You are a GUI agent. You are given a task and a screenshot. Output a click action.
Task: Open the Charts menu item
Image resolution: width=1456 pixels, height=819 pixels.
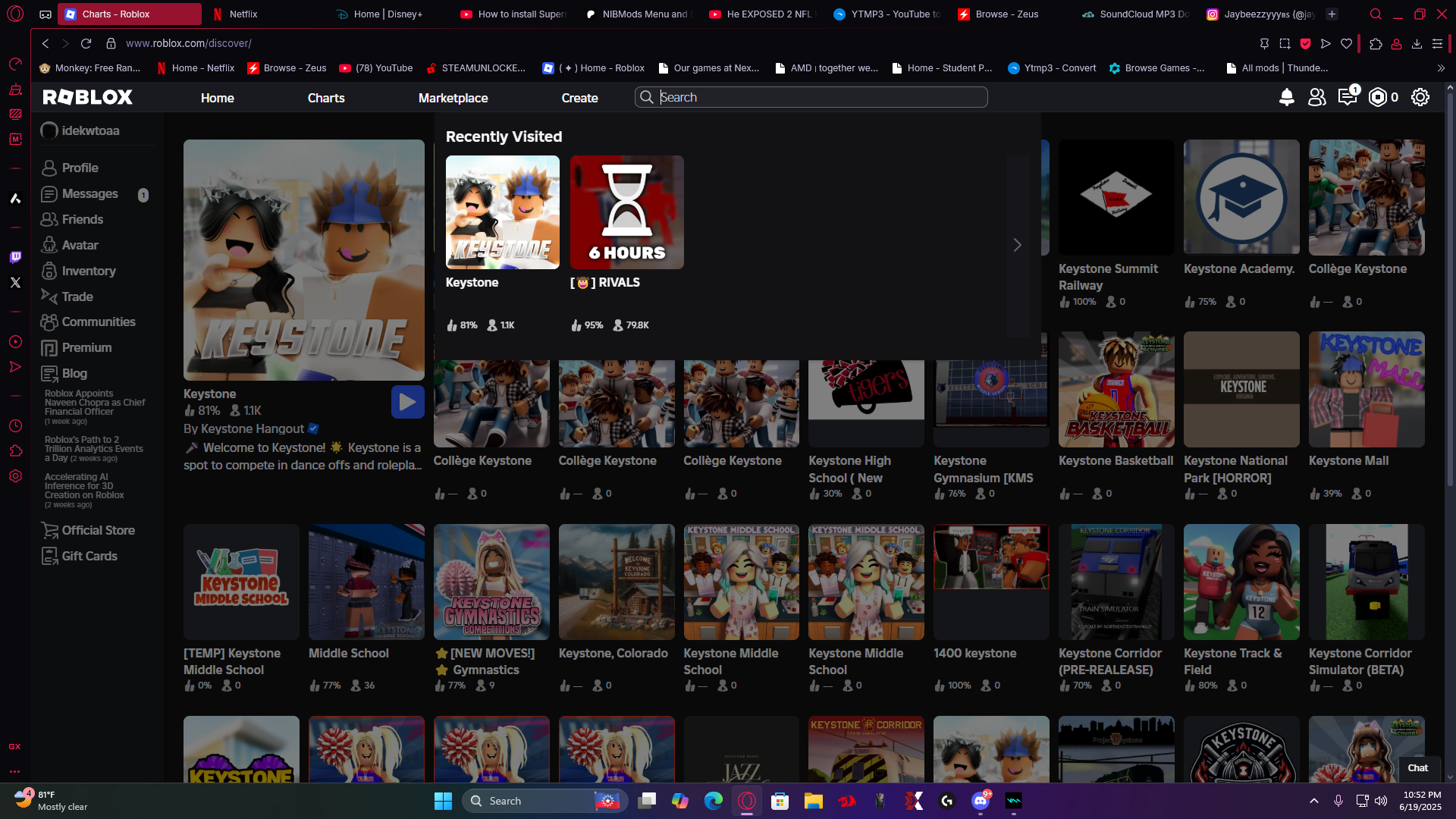pyautogui.click(x=326, y=98)
